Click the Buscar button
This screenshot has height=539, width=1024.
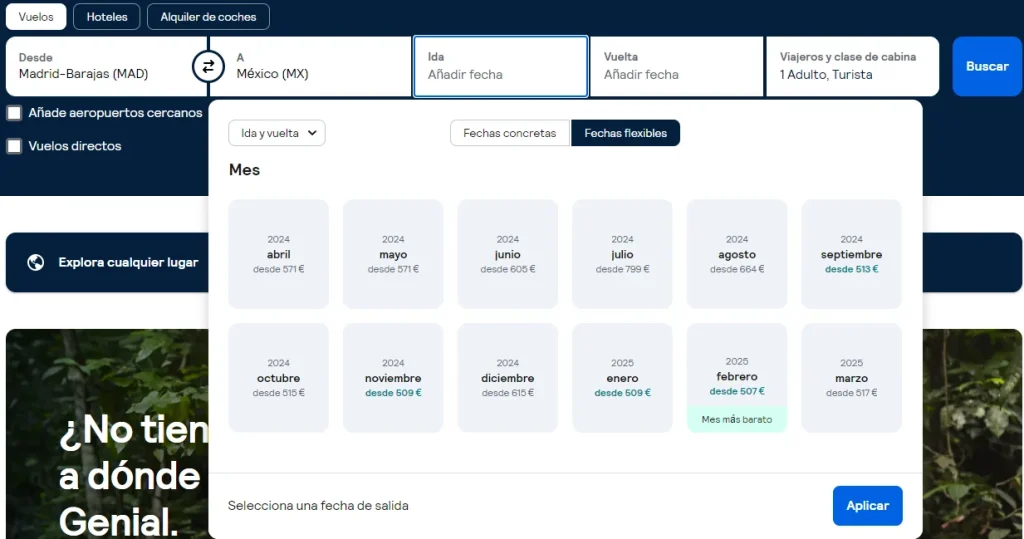click(x=987, y=66)
